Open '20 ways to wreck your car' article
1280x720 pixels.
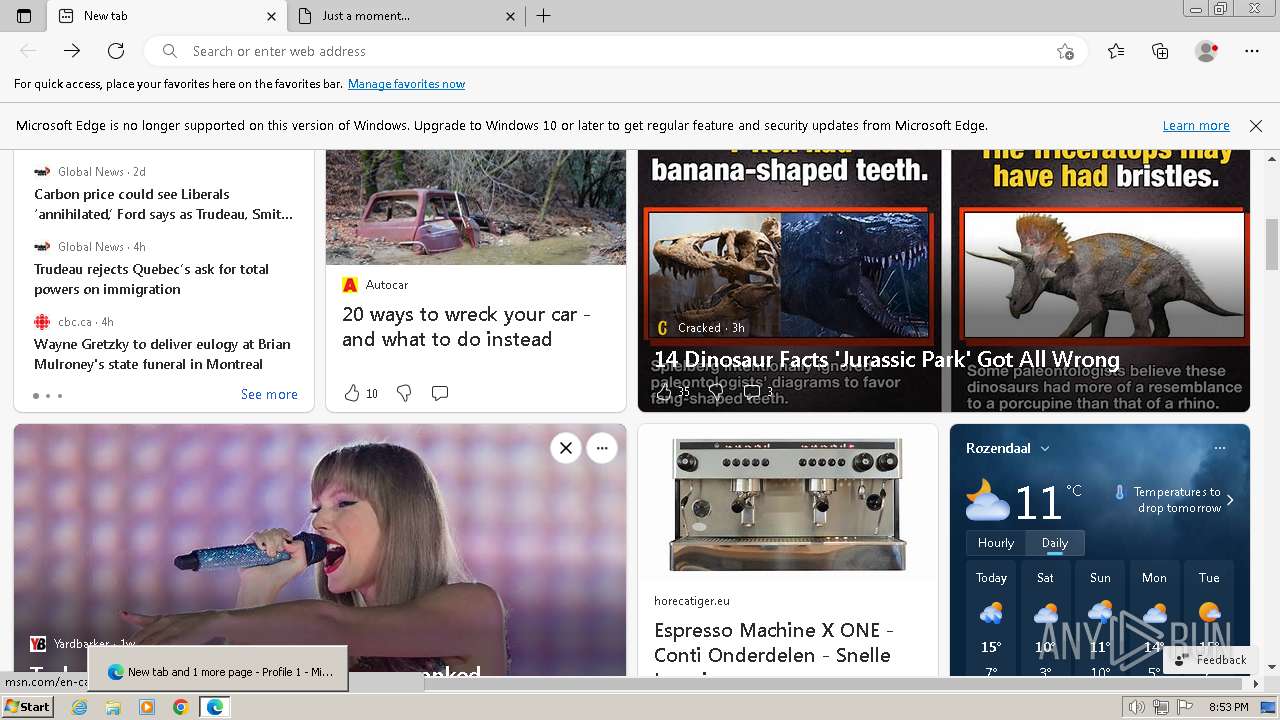point(466,327)
